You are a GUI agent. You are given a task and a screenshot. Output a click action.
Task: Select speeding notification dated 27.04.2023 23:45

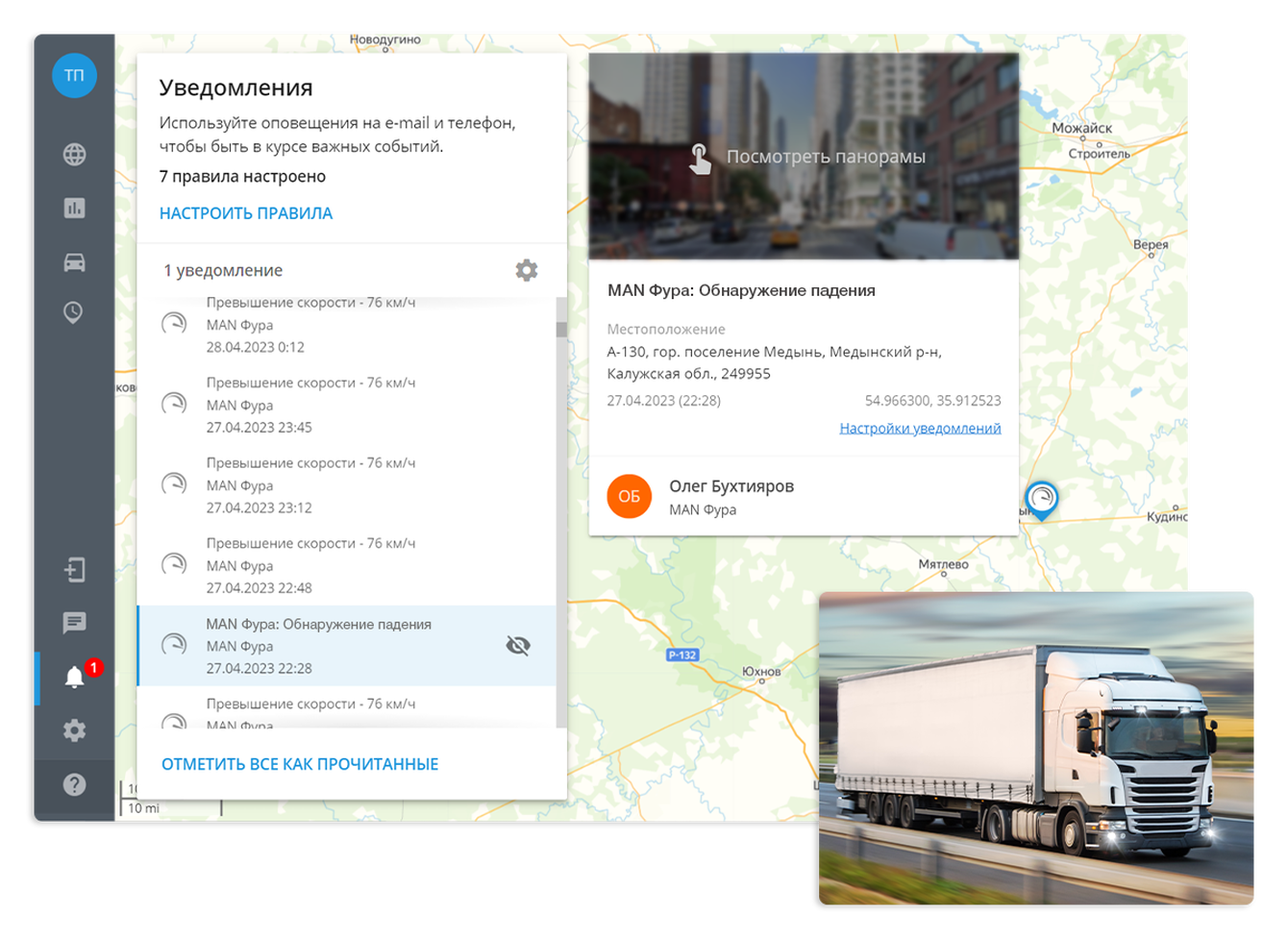point(347,405)
